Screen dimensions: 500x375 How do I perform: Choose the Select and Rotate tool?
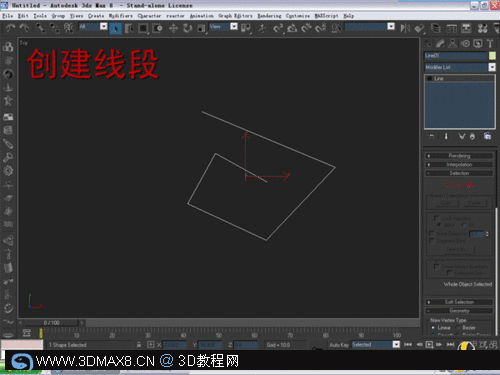(188, 28)
